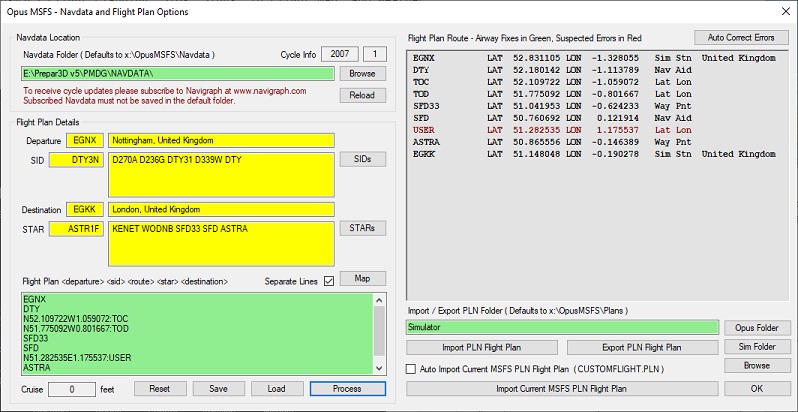The width and height of the screenshot is (798, 412).
Task: Open the STARs list
Action: click(363, 228)
